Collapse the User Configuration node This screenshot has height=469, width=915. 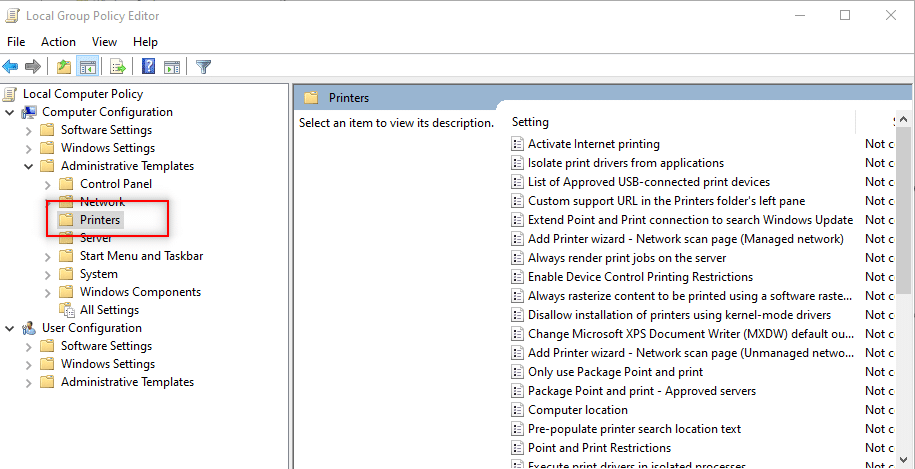(10, 328)
